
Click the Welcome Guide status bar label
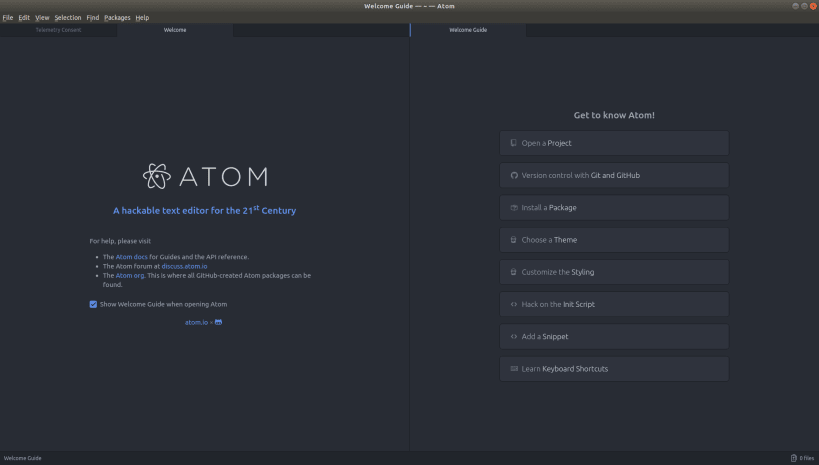click(22, 458)
